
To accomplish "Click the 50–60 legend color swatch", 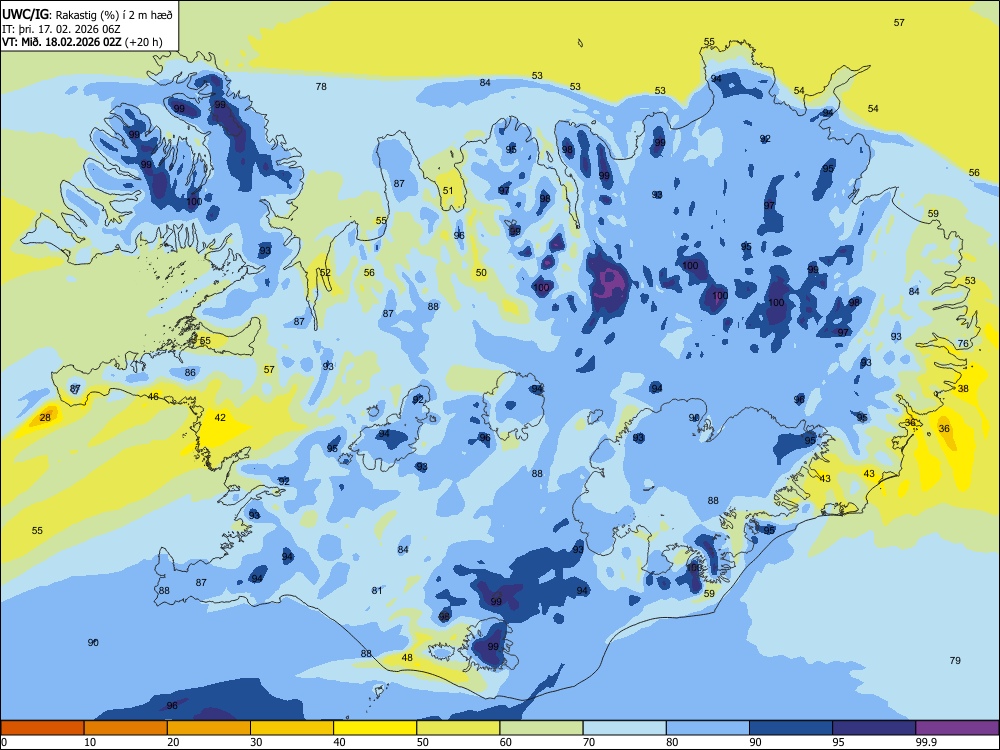I will tap(458, 728).
